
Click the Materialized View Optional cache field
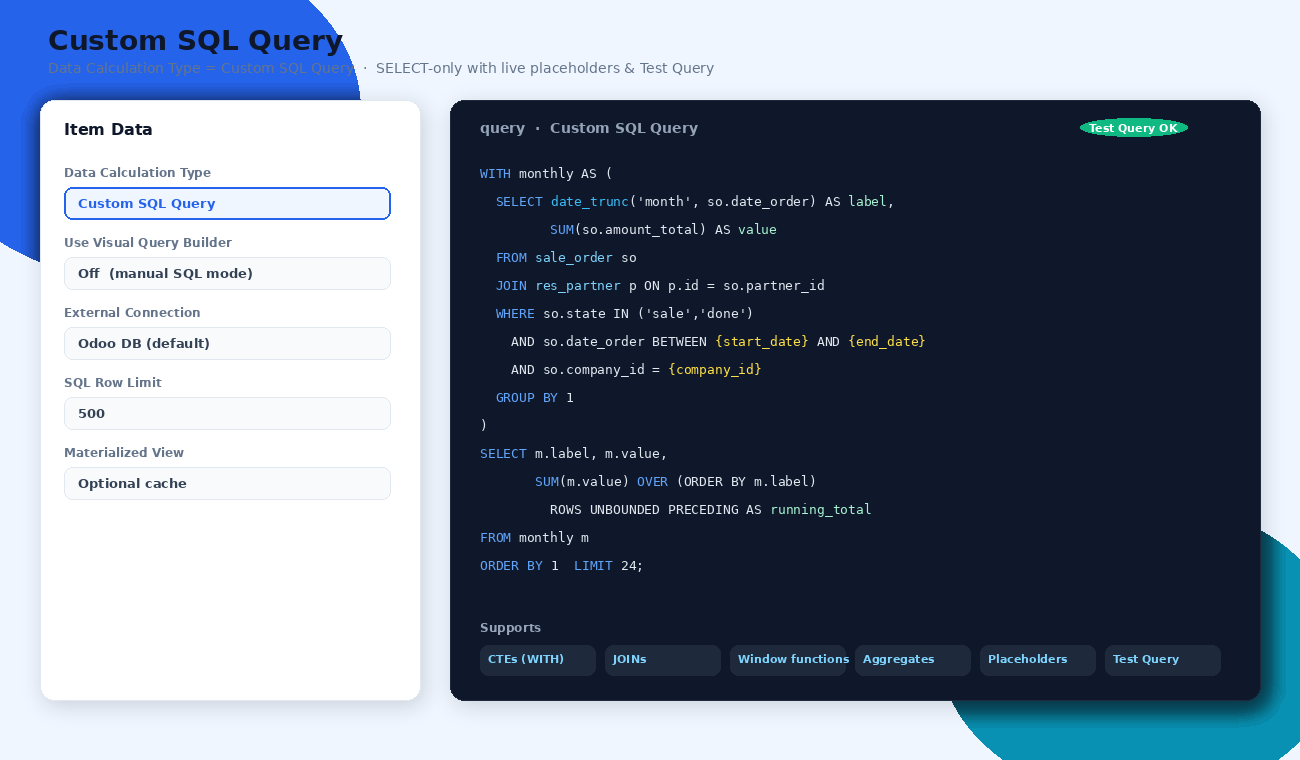tap(227, 483)
